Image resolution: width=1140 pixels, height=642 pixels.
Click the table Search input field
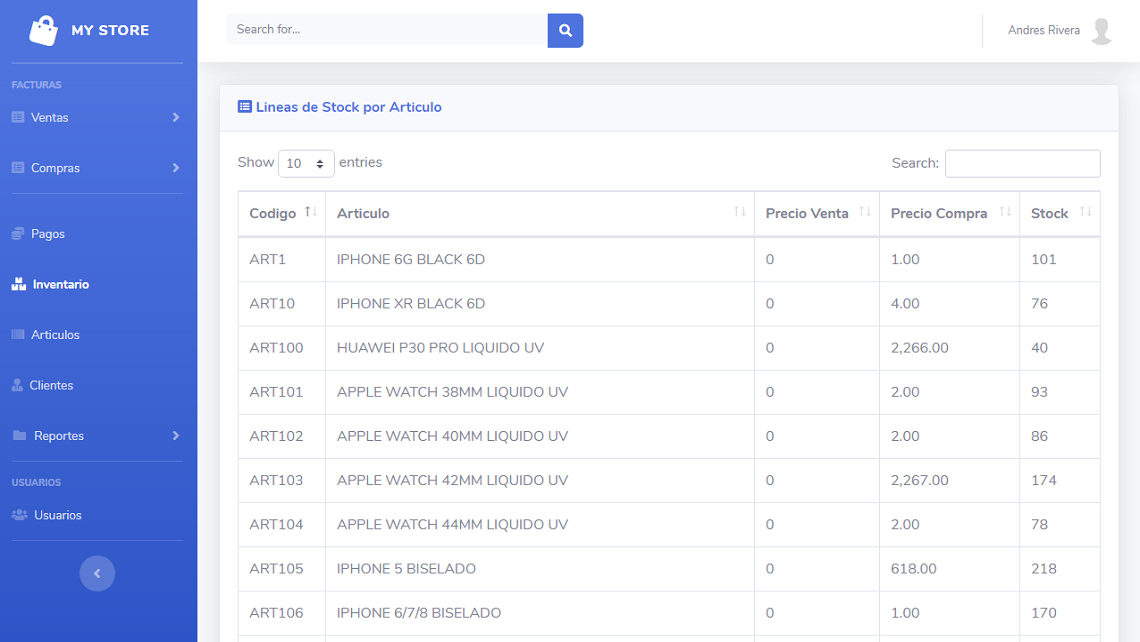pyautogui.click(x=1022, y=163)
